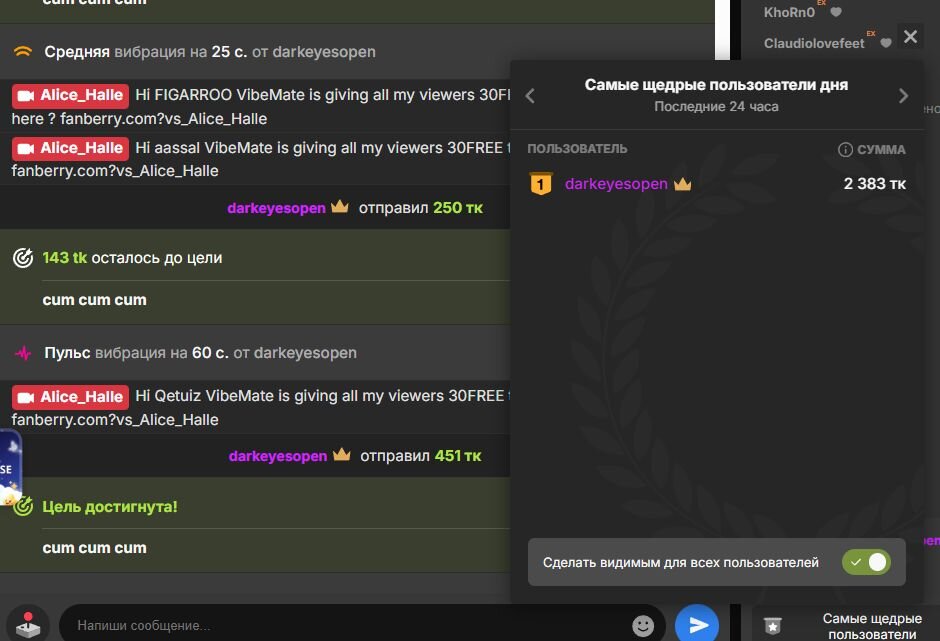
Task: Focus the Напиши сообщение input field
Action: (x=340, y=626)
